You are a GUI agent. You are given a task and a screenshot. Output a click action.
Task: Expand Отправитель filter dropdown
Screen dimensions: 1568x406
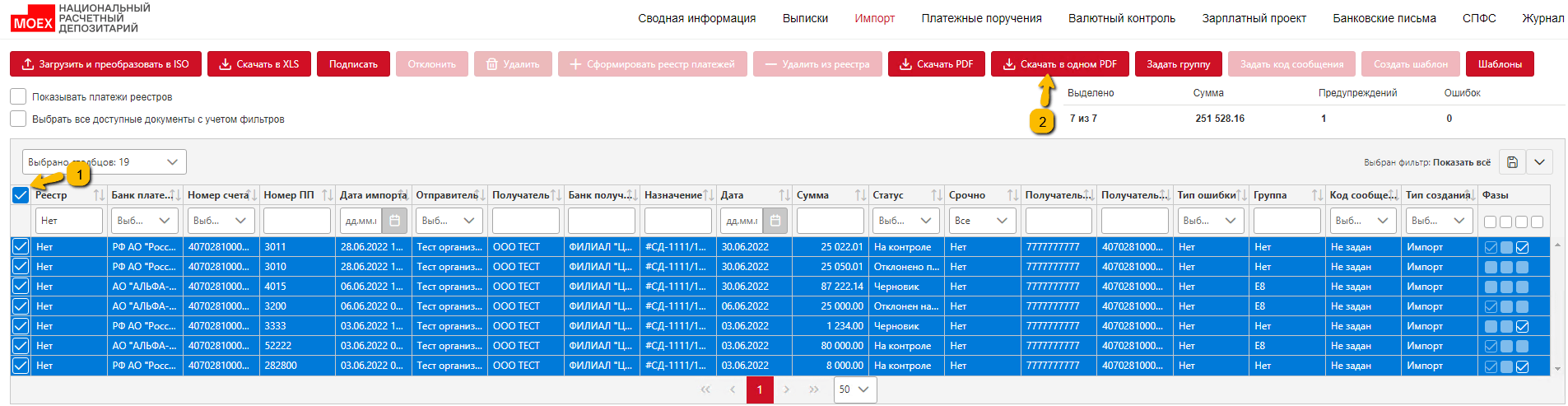[x=449, y=221]
